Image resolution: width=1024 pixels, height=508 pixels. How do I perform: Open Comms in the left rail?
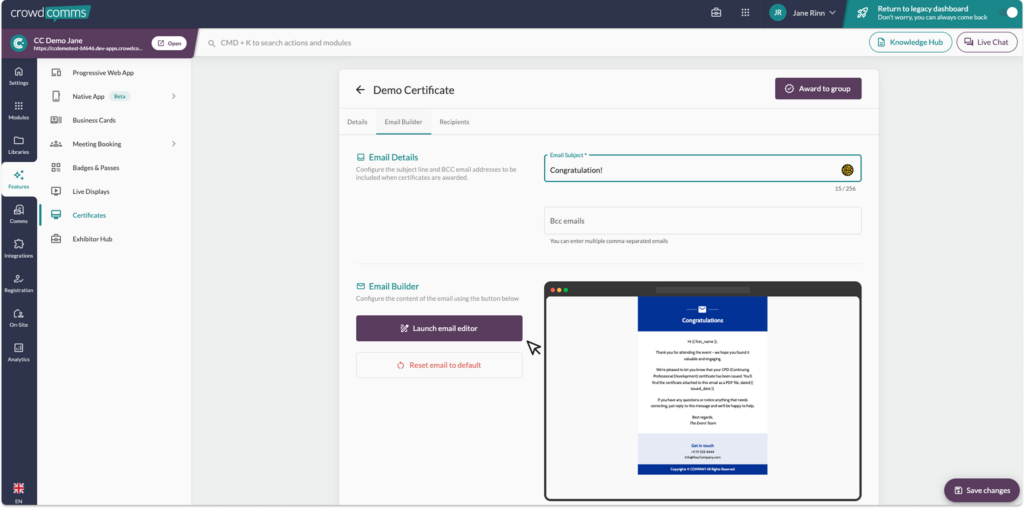18,214
